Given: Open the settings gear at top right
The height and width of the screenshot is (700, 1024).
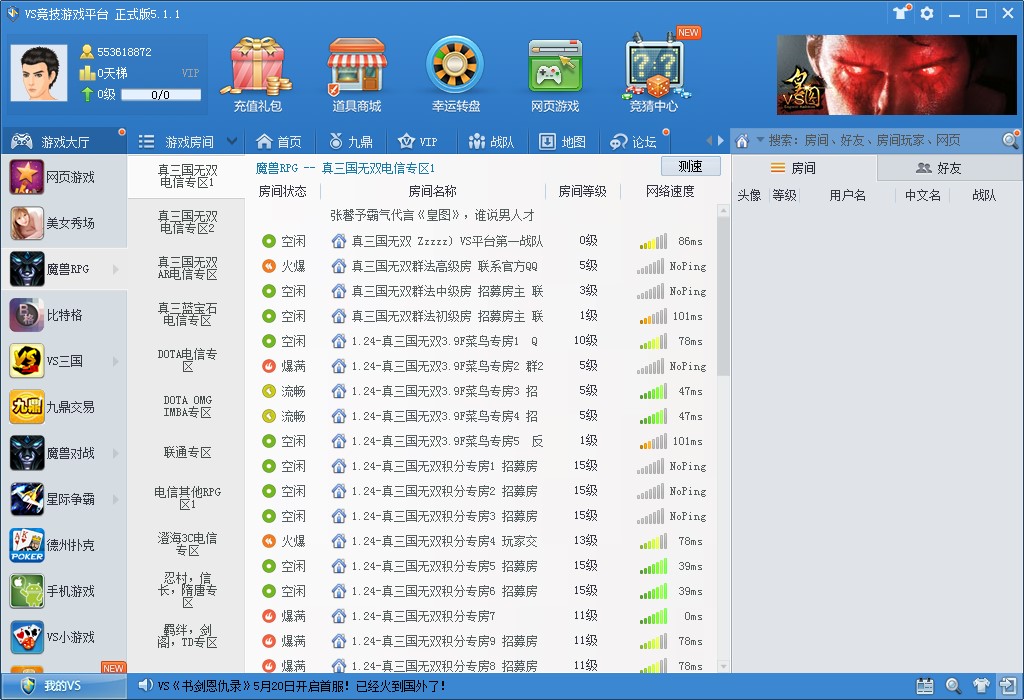Looking at the screenshot, I should tap(928, 13).
